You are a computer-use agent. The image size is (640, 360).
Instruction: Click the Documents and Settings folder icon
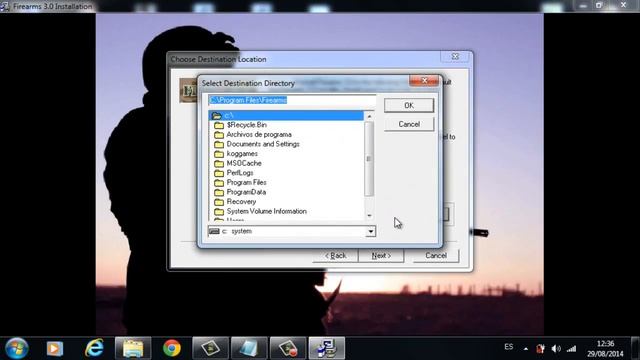point(219,144)
